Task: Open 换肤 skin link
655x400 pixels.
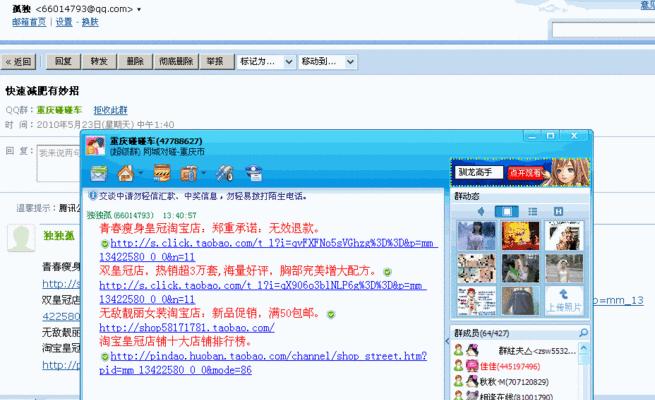Action: pyautogui.click(x=90, y=22)
